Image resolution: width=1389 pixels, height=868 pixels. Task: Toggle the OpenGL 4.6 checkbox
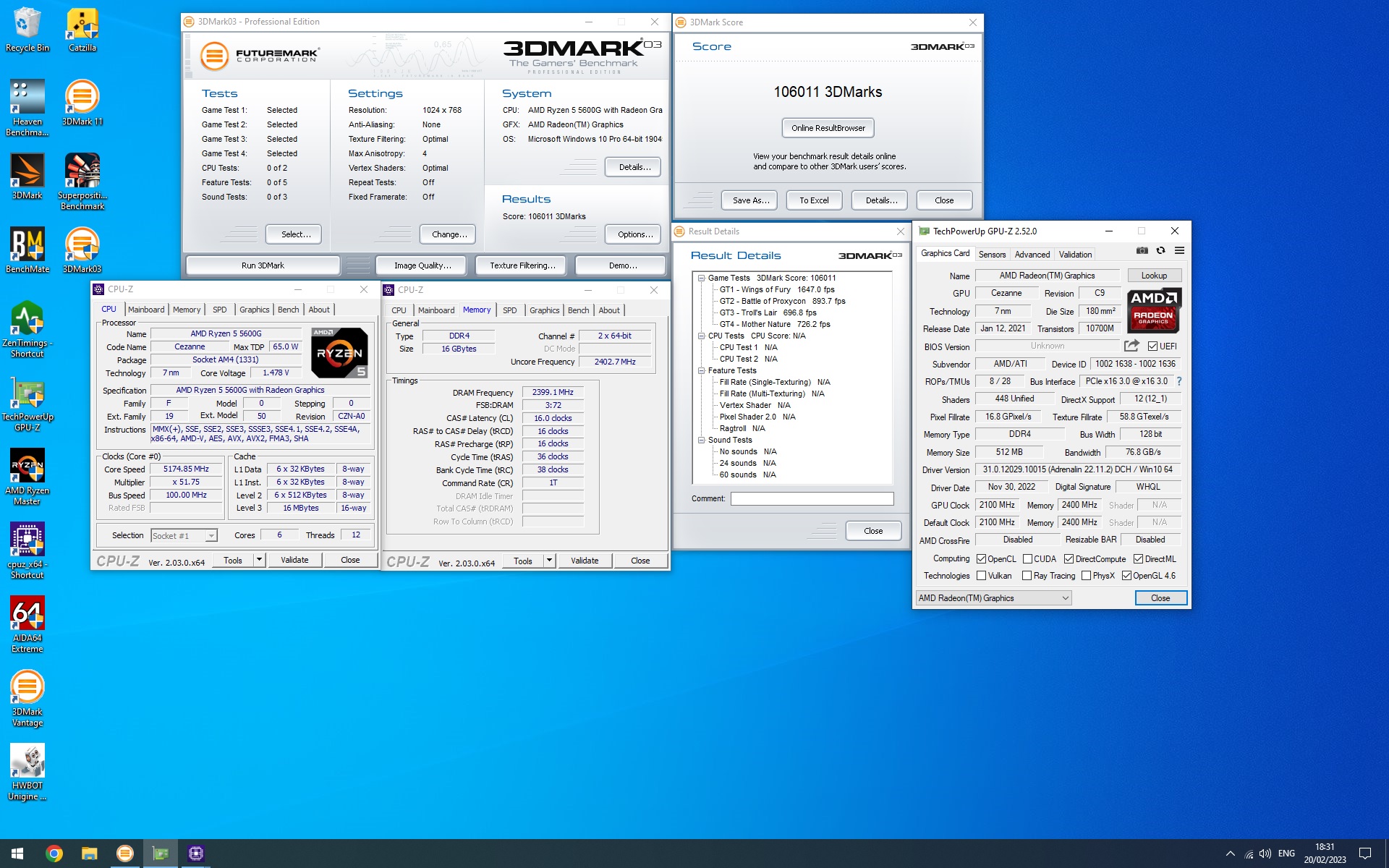point(1126,576)
